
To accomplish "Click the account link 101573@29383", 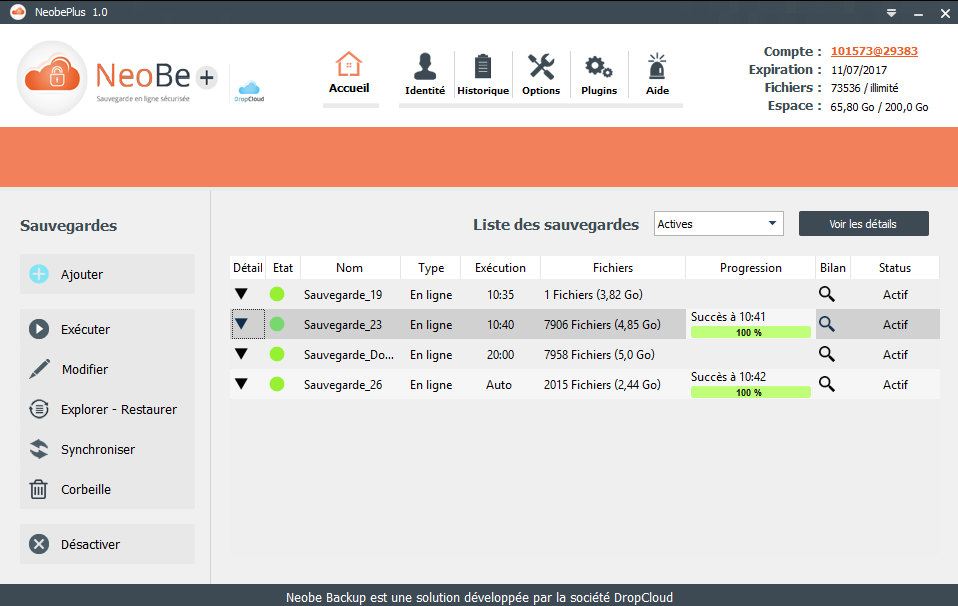I will tap(874, 51).
